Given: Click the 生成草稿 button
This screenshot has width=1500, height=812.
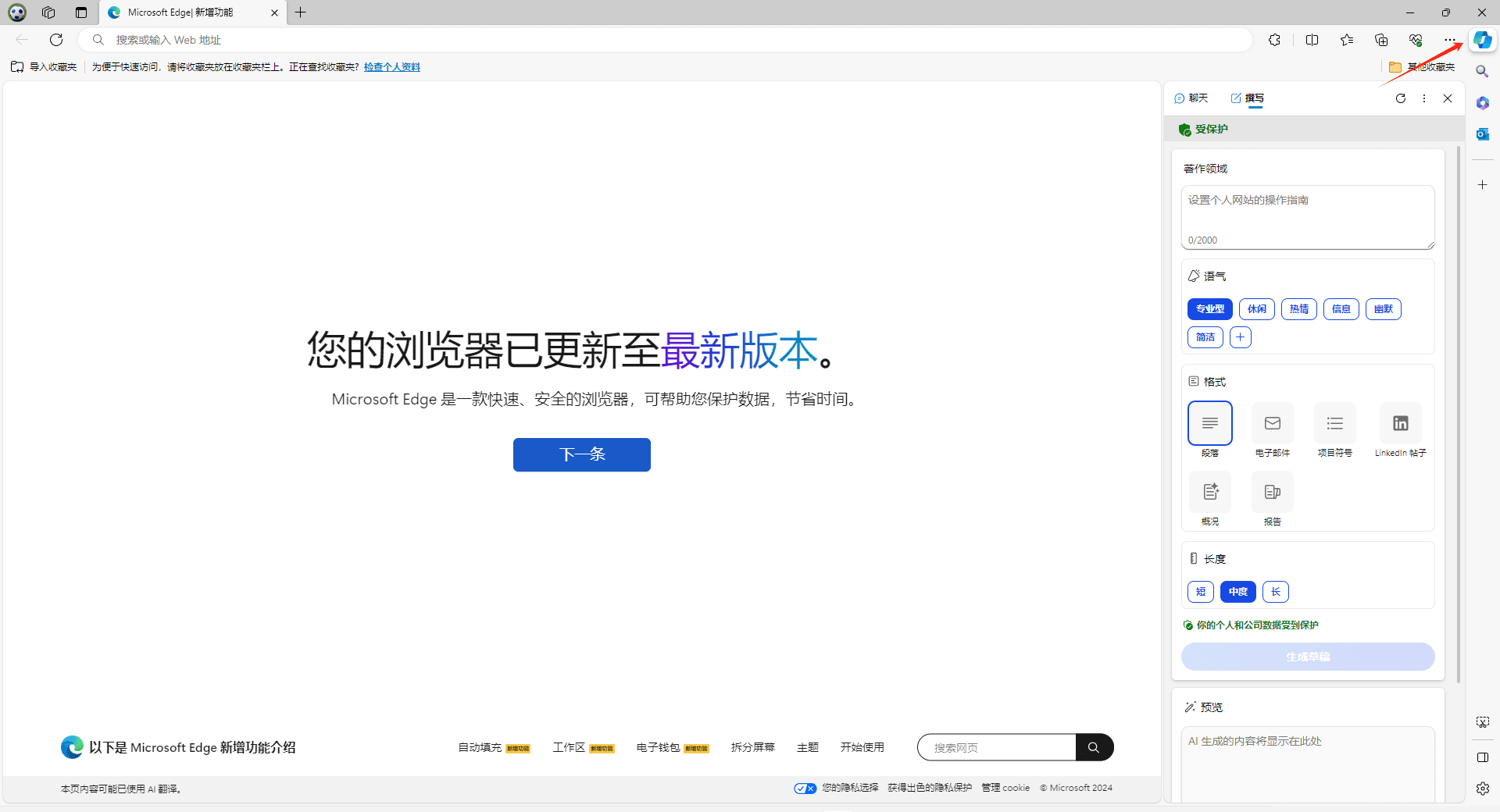Looking at the screenshot, I should pyautogui.click(x=1308, y=657).
